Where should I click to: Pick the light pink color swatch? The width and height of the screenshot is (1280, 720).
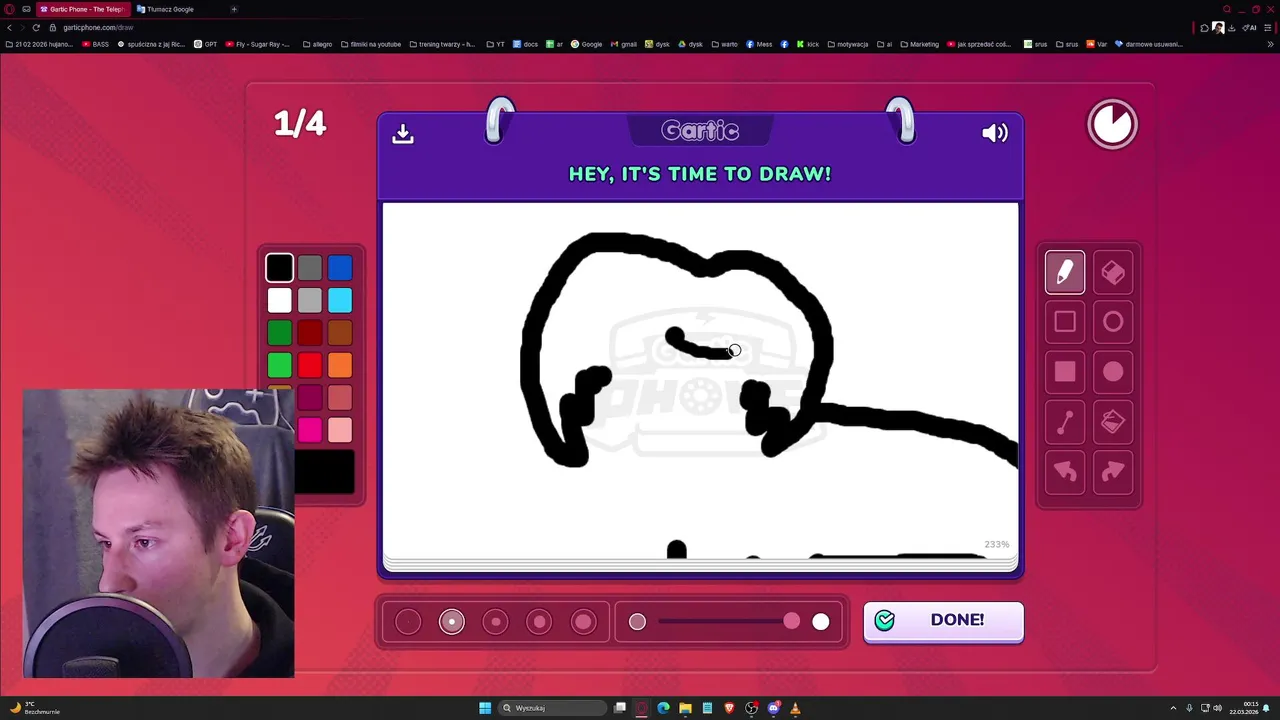340,430
